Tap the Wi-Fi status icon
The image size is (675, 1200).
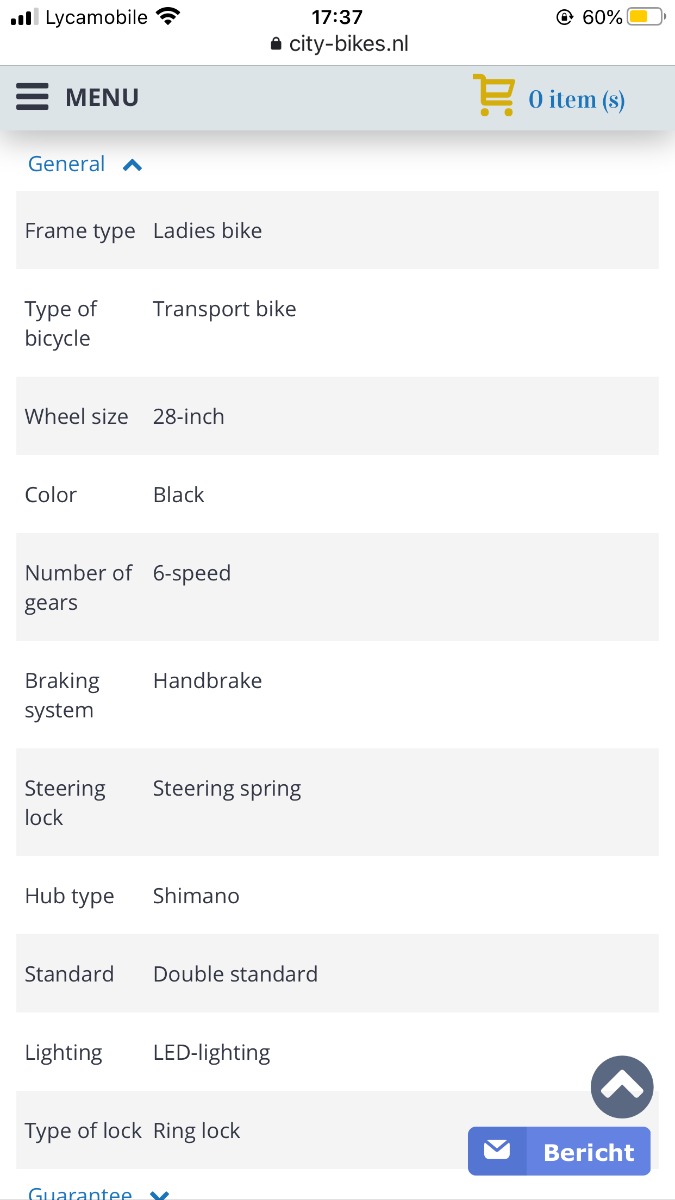click(x=168, y=17)
